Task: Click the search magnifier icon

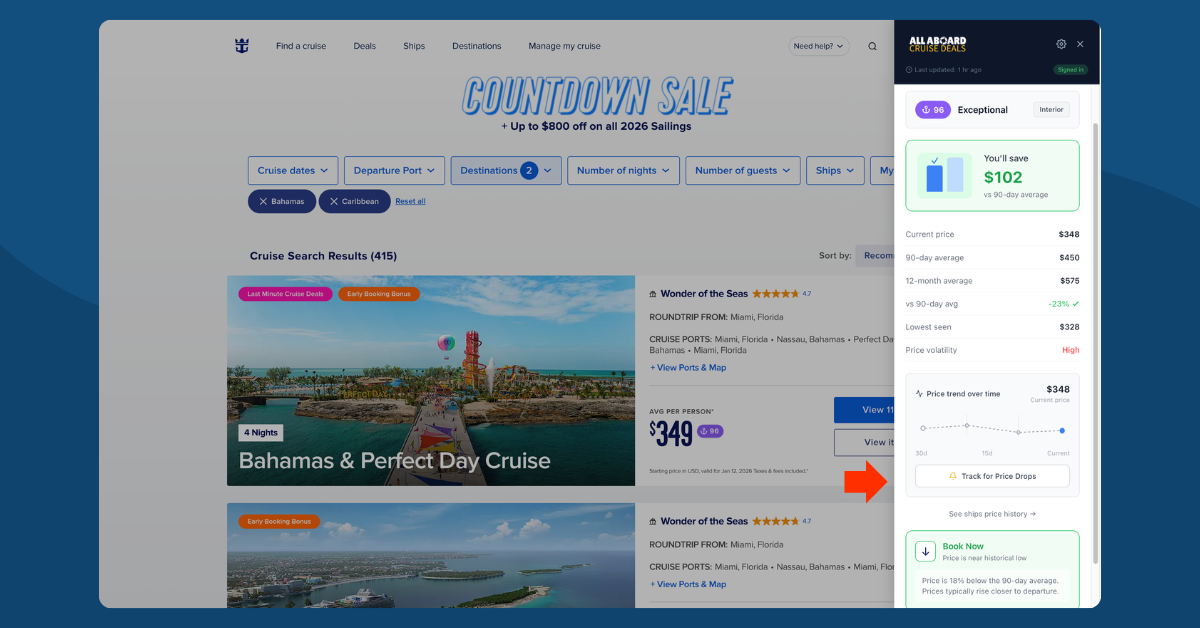Action: (x=872, y=46)
